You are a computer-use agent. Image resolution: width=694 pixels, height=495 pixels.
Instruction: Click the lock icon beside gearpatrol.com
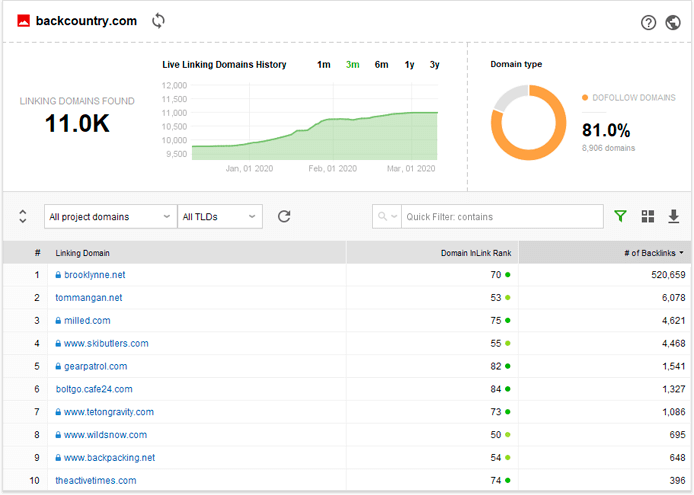tap(58, 367)
